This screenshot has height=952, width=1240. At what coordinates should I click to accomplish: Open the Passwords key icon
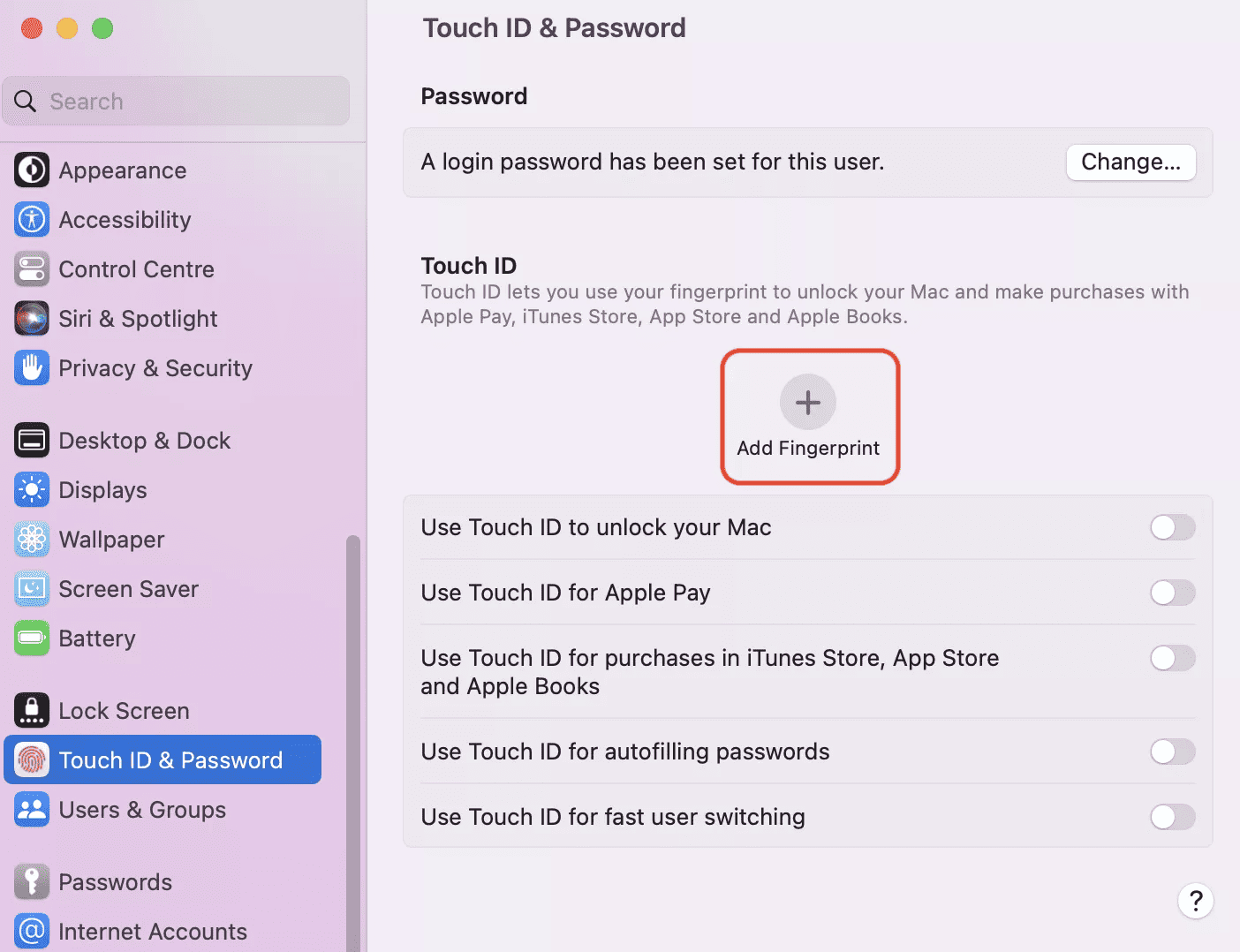pos(32,882)
